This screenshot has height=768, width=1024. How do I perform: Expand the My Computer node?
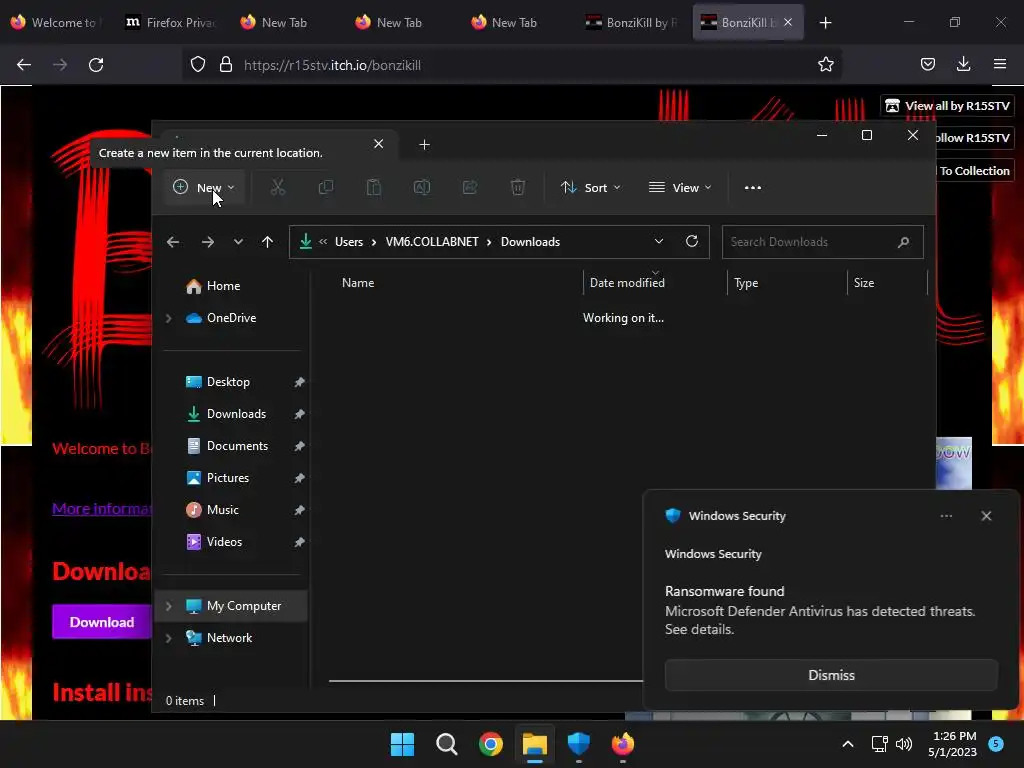(x=168, y=606)
